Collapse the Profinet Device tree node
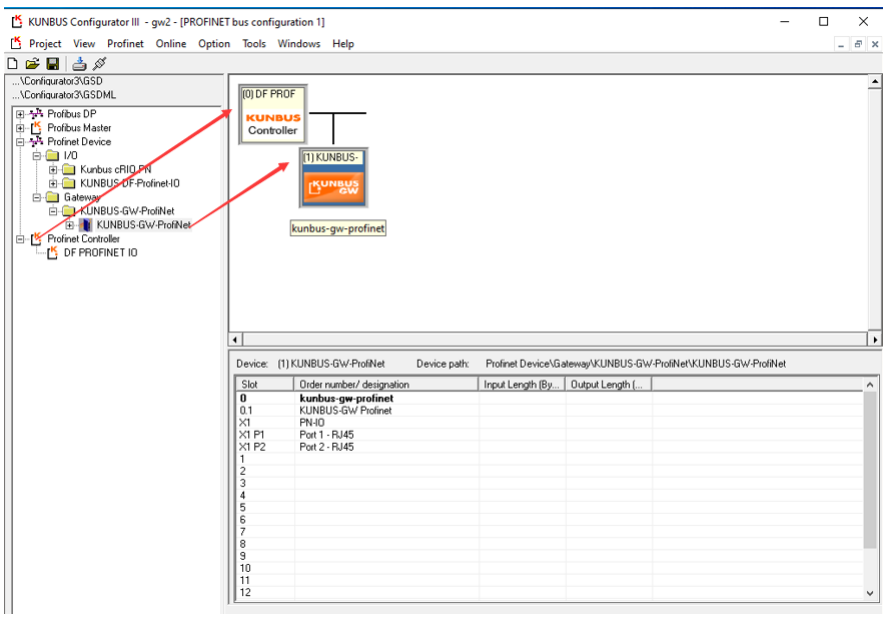The width and height of the screenshot is (888, 620). (x=20, y=142)
